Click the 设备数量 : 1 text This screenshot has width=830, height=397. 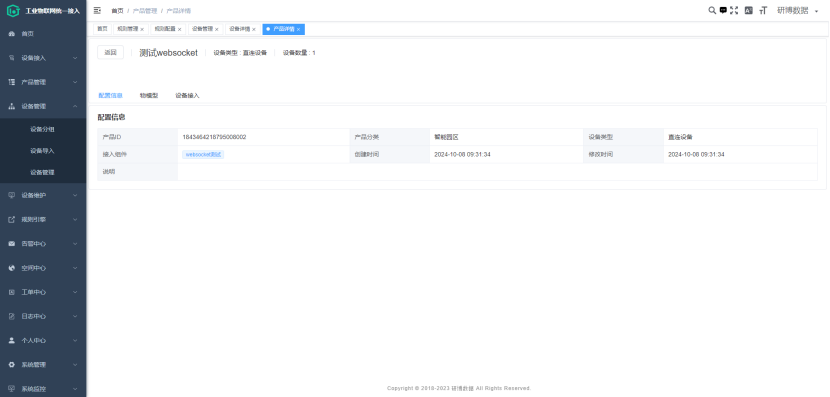(299, 53)
